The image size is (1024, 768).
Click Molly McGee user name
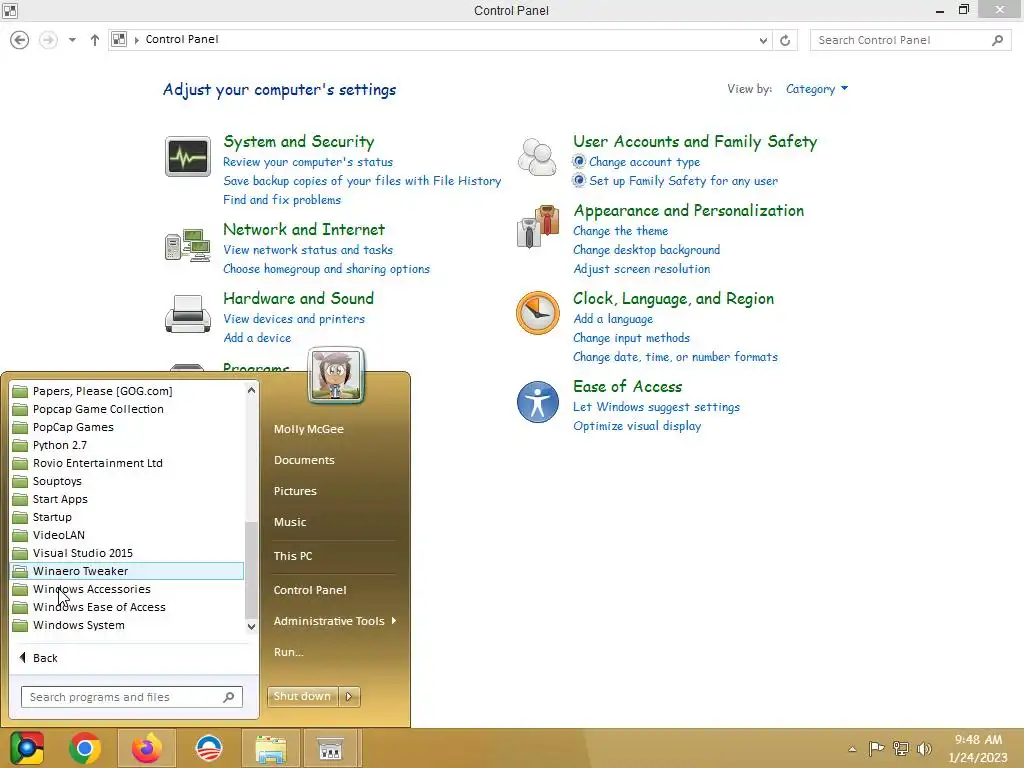tap(308, 429)
